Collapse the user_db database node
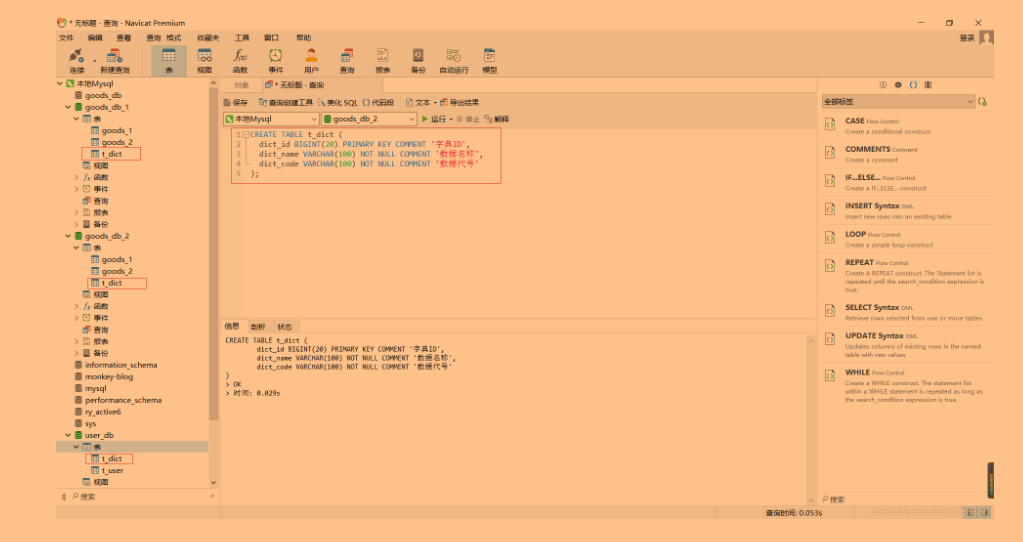This screenshot has width=1023, height=542. coord(68,435)
